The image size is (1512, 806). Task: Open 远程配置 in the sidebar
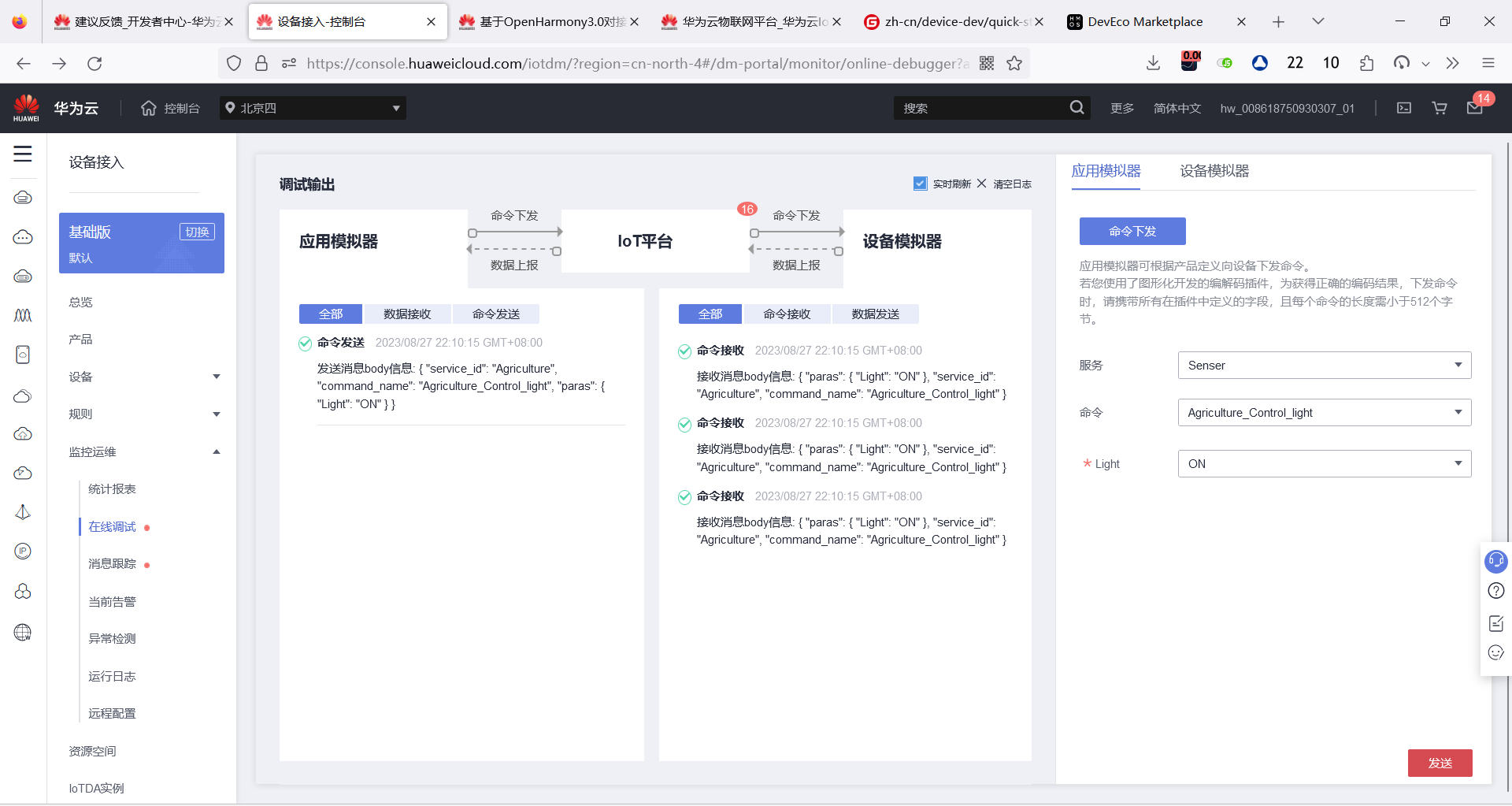point(112,713)
